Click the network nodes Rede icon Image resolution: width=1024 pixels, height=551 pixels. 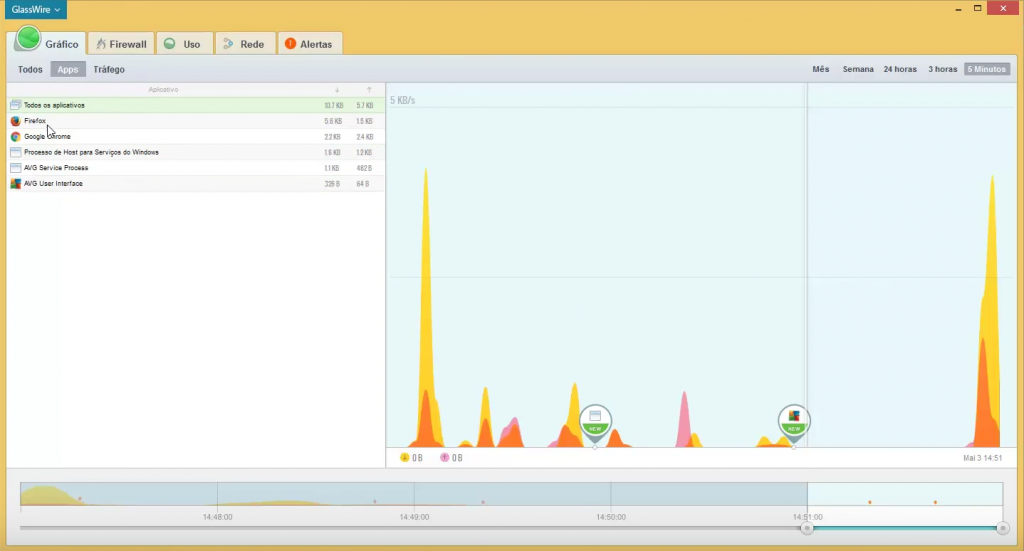[228, 44]
